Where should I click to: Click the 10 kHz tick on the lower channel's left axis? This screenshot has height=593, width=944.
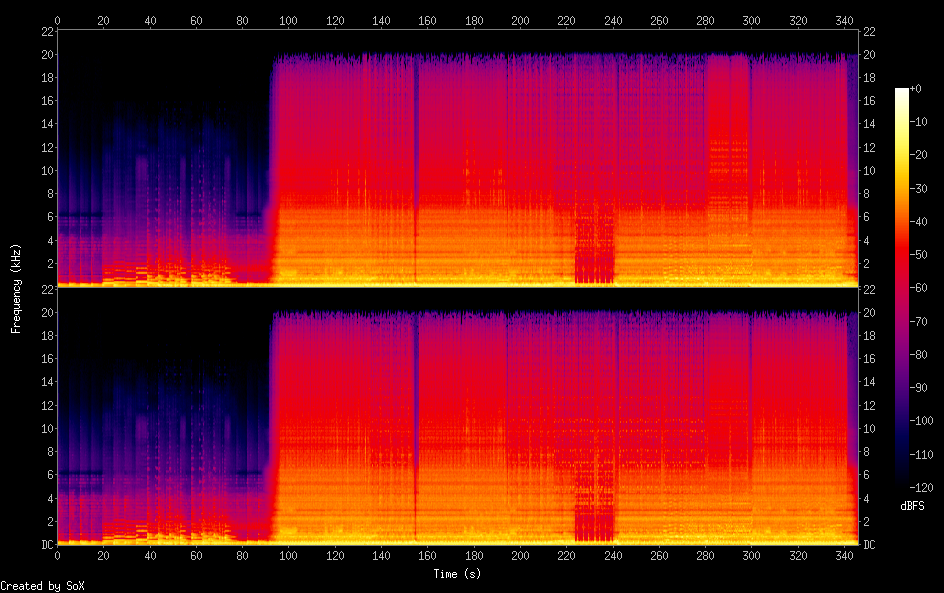point(44,428)
